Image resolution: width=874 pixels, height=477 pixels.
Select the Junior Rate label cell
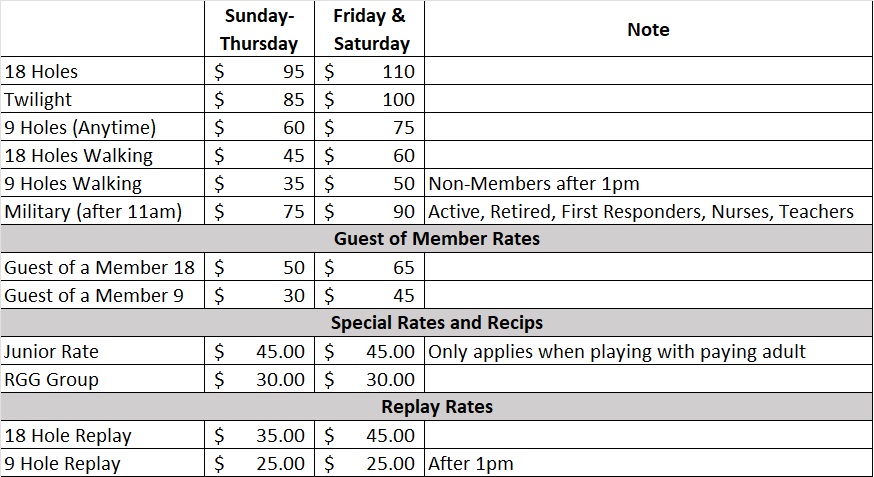103,351
